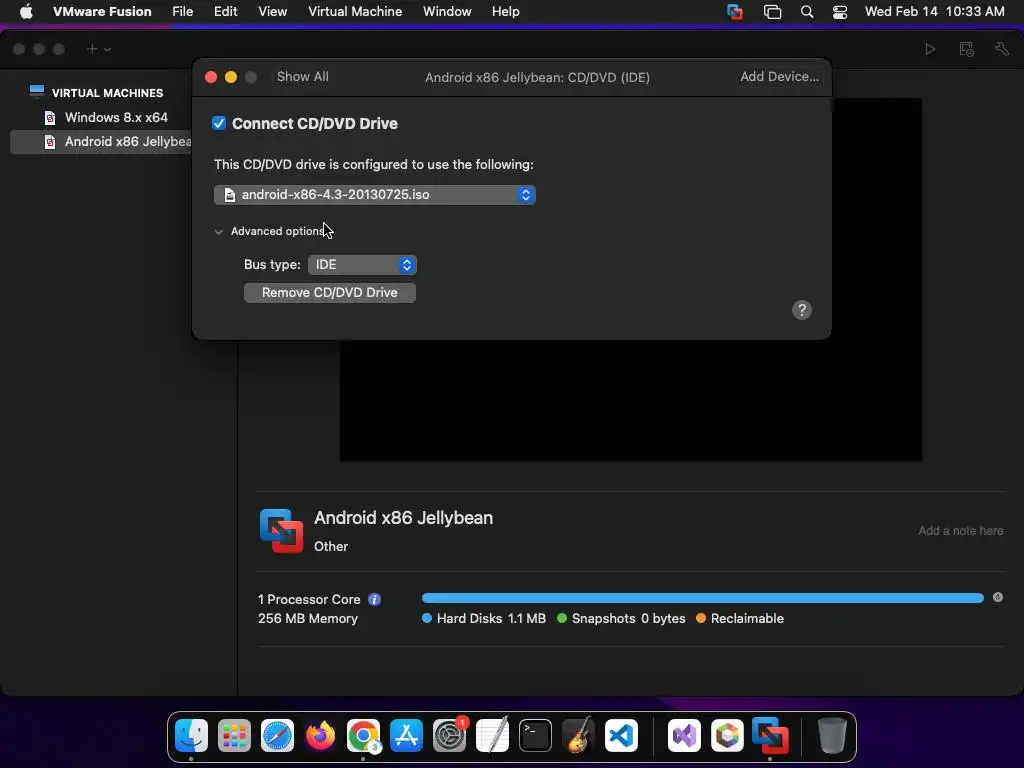Click the disk usage bar

[x=703, y=598]
